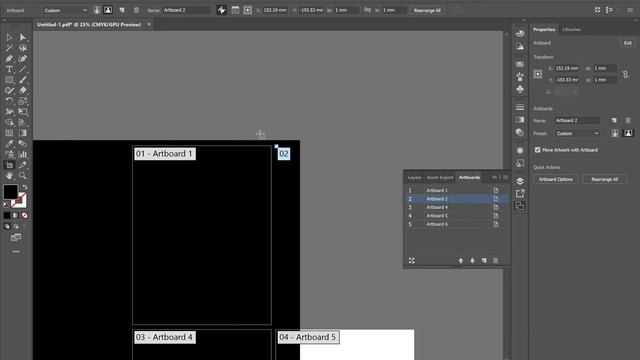Select the Gradient tool
Viewport: 640px width, 360px height.
[x=23, y=133]
